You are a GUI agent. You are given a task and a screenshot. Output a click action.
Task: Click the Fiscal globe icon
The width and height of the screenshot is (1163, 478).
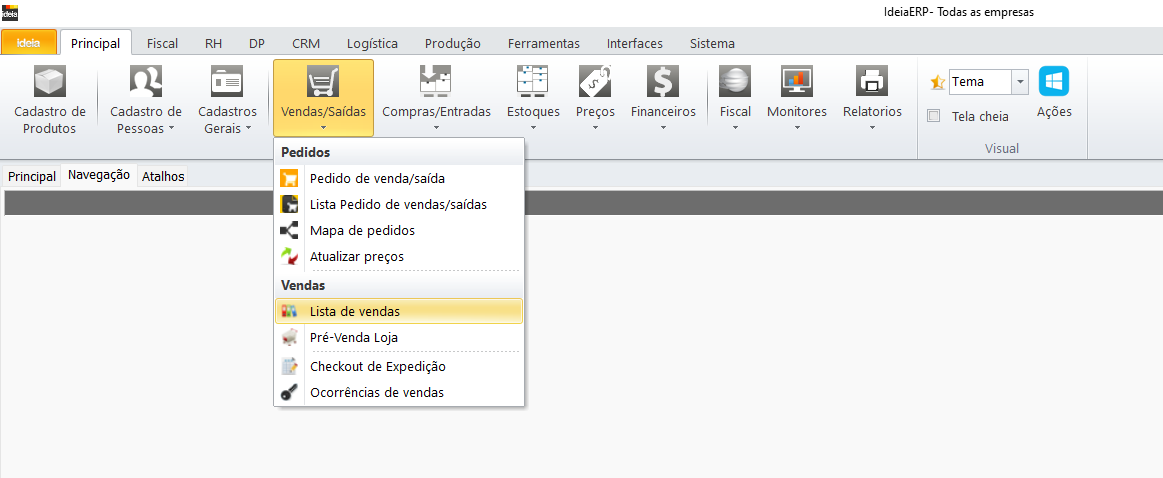[735, 81]
